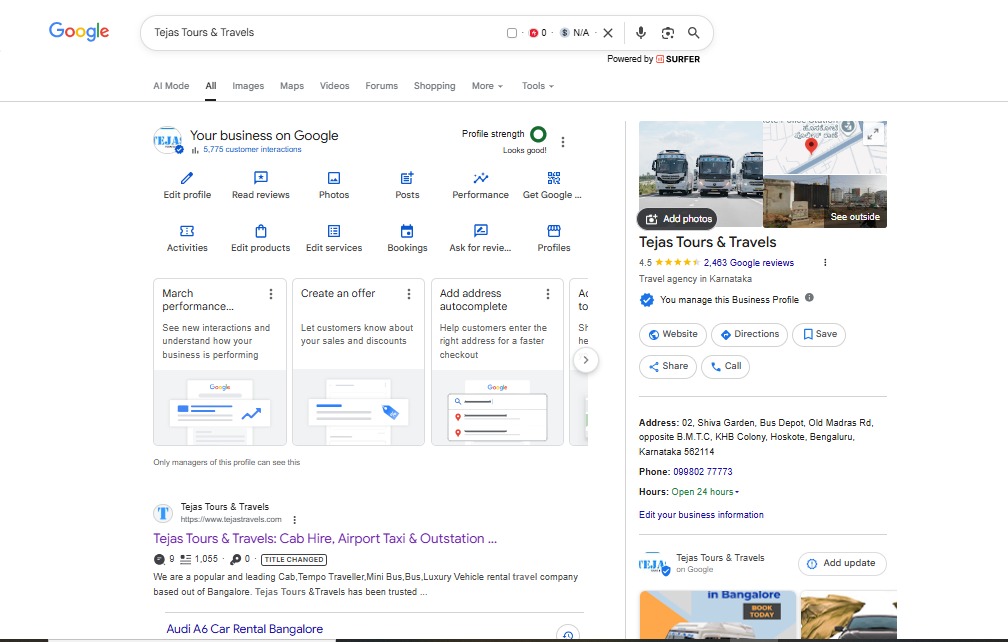
Task: Open Read reviews icon
Action: tap(260, 178)
